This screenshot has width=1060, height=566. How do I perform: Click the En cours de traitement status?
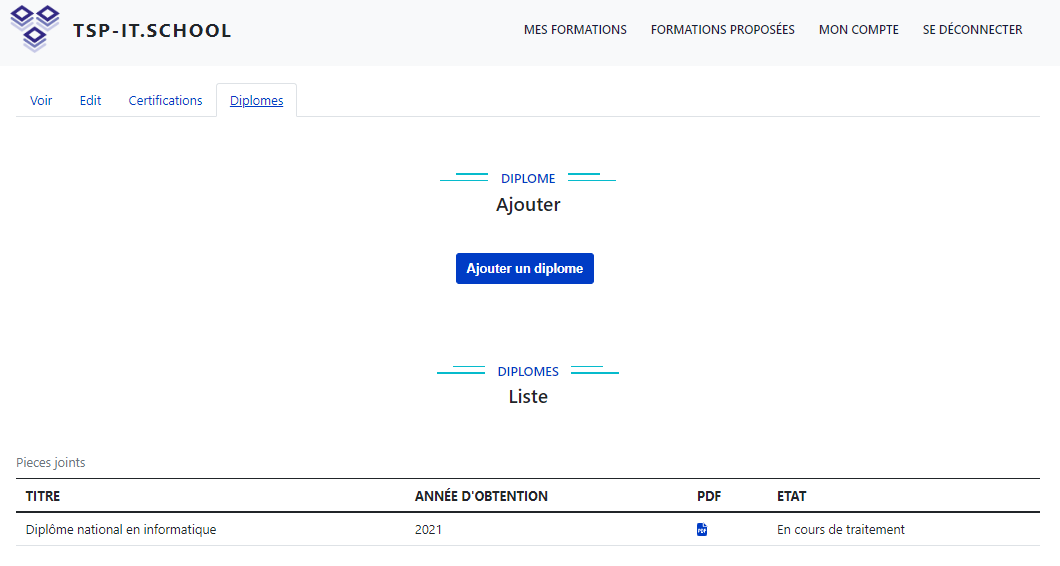[x=840, y=529]
